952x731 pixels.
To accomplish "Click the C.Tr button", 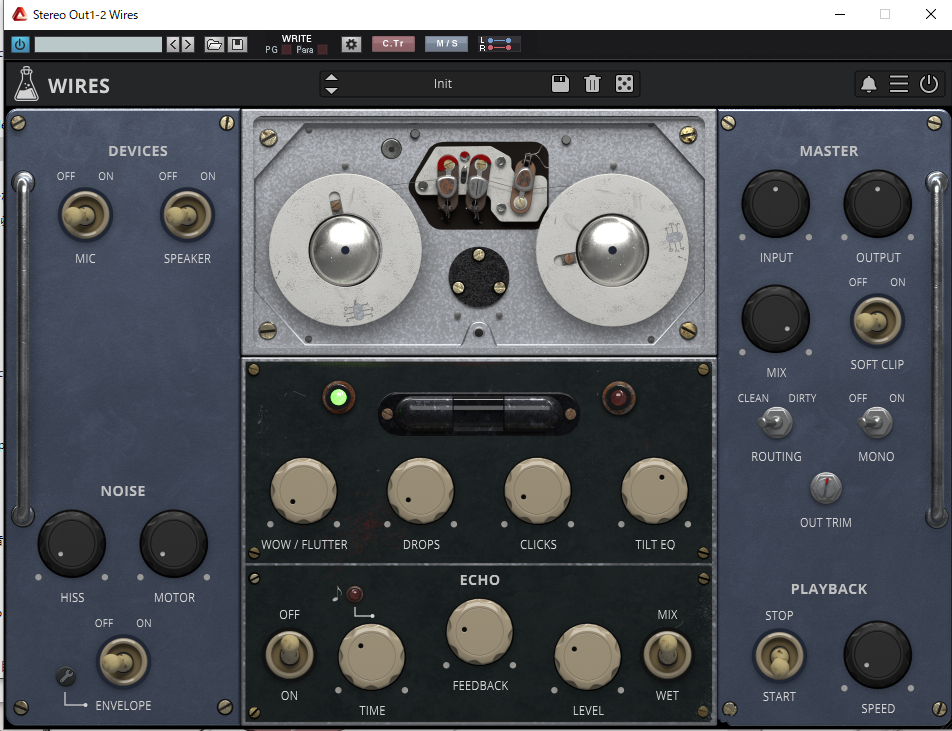I will point(393,44).
